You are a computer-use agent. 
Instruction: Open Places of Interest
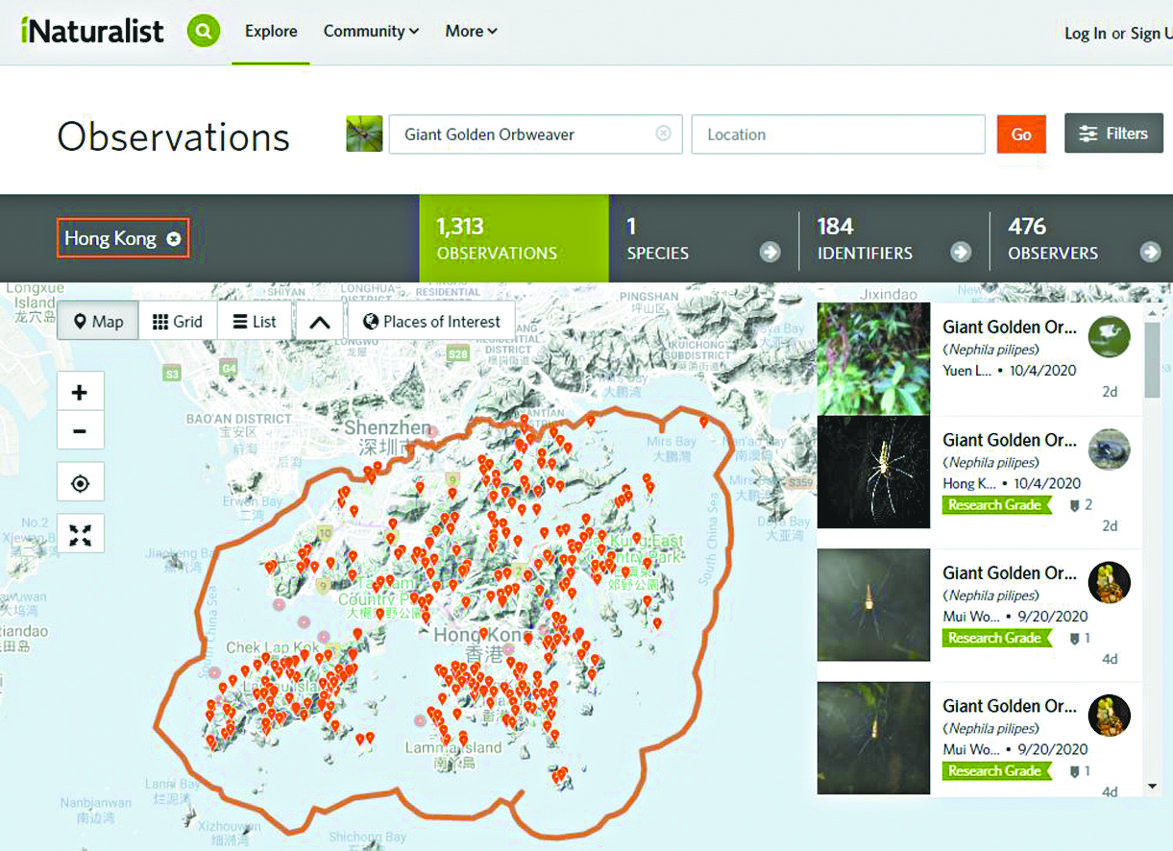click(x=432, y=322)
